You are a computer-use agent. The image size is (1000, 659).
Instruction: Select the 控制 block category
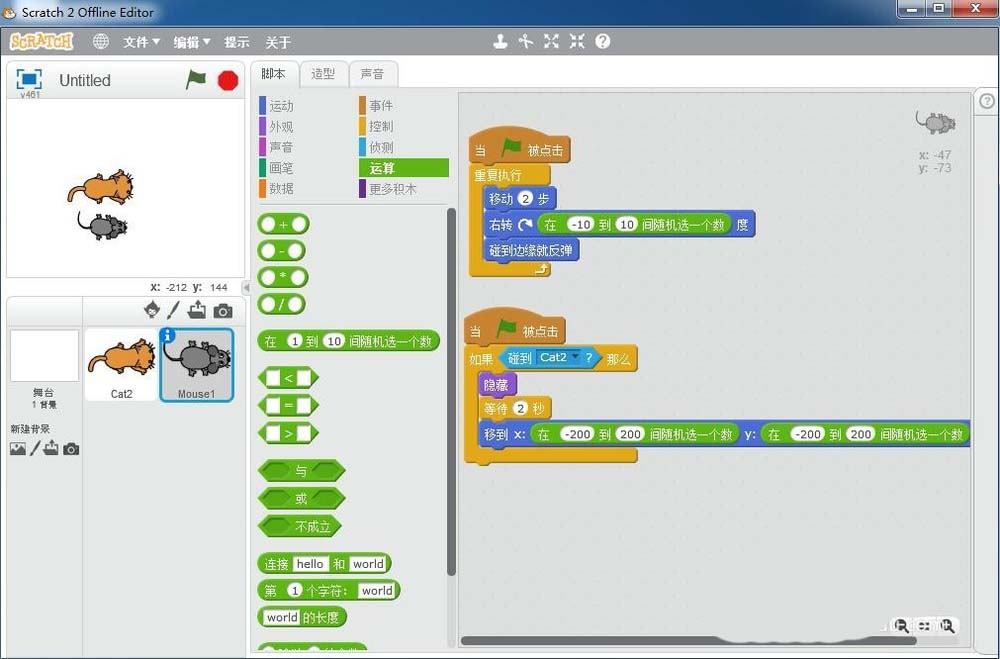381,126
